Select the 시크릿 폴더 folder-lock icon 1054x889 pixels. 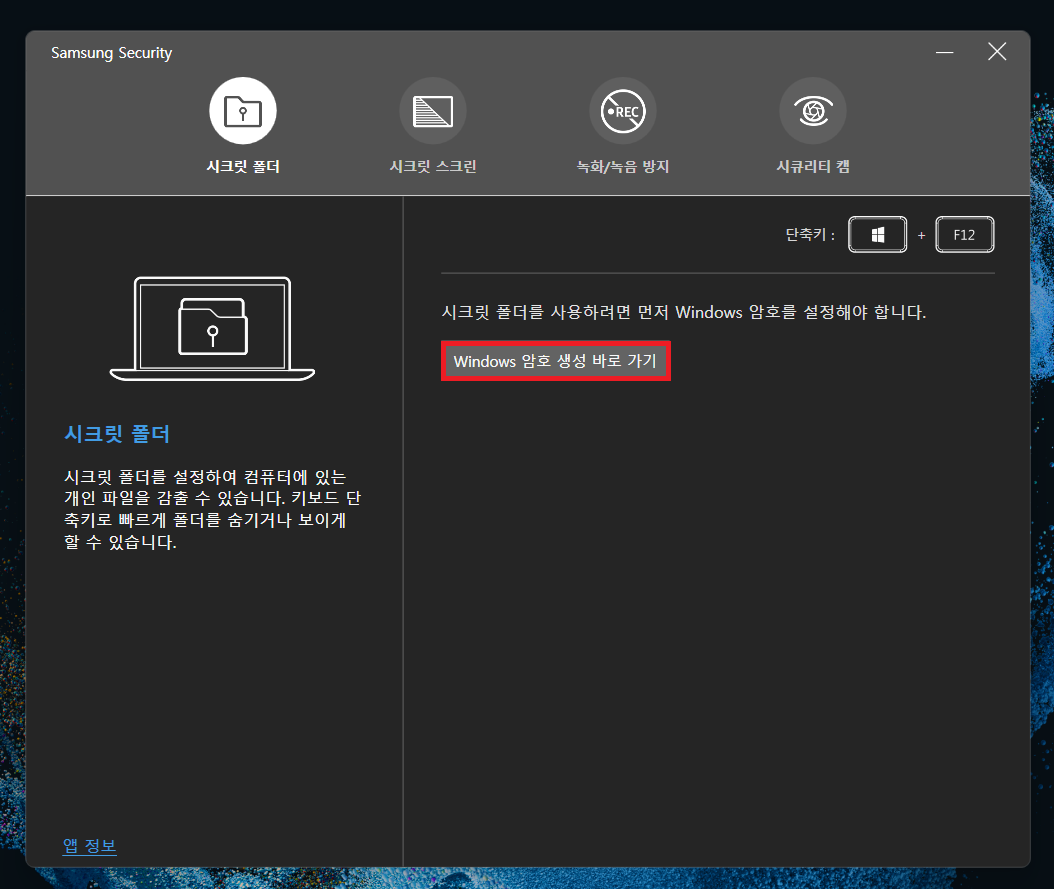click(x=243, y=111)
